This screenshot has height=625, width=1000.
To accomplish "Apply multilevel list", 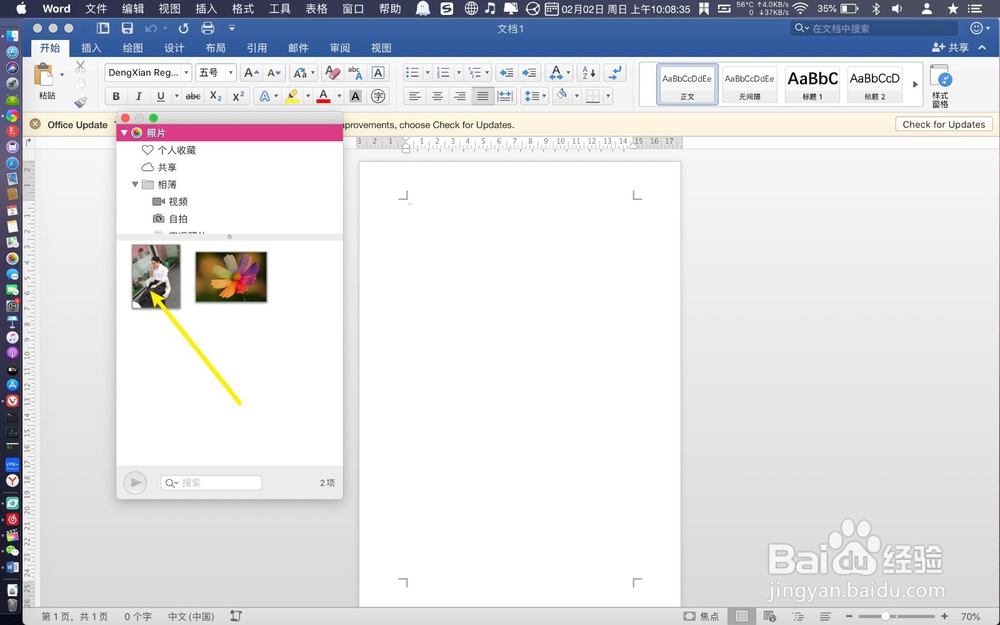I will pyautogui.click(x=474, y=73).
